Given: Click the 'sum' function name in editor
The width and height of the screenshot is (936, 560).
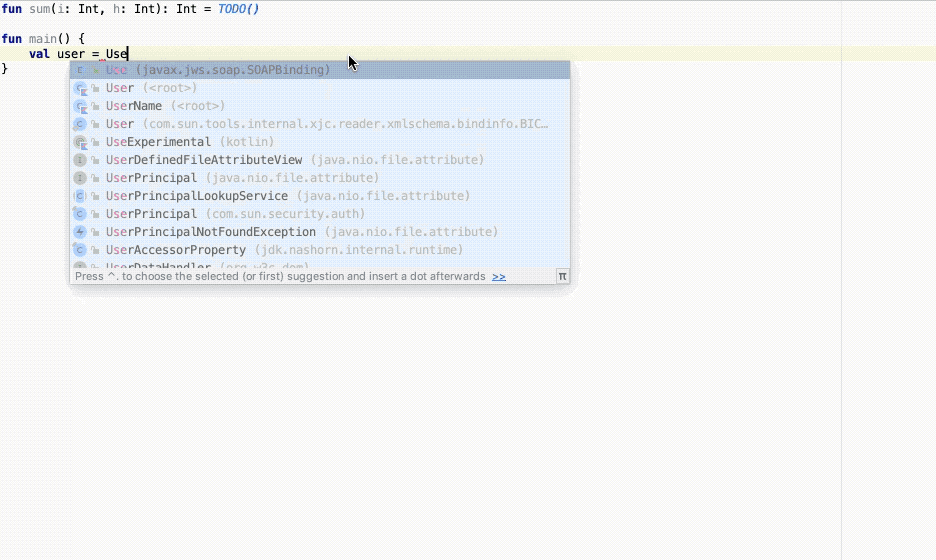Looking at the screenshot, I should coord(39,9).
